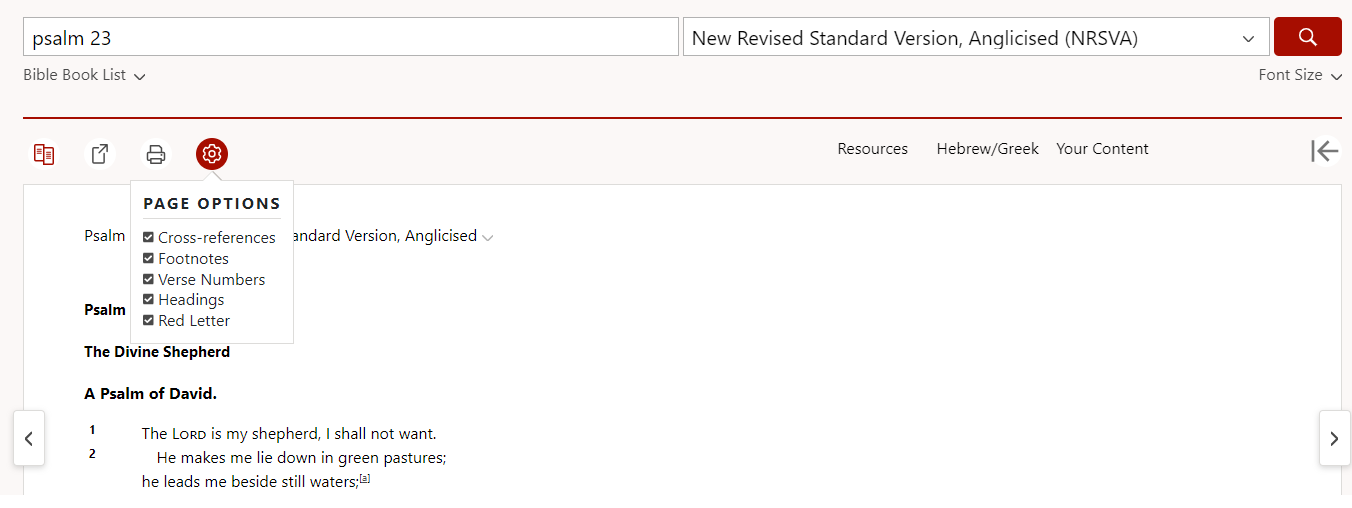Image resolution: width=1352 pixels, height=508 pixels.
Task: Toggle Verse Numbers checkbox off
Action: pyautogui.click(x=148, y=279)
